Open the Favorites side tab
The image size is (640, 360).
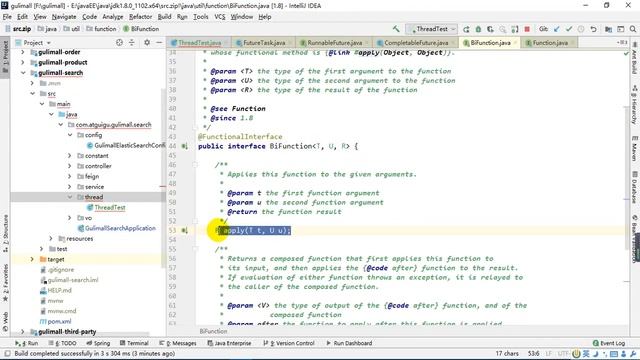pyautogui.click(x=5, y=282)
